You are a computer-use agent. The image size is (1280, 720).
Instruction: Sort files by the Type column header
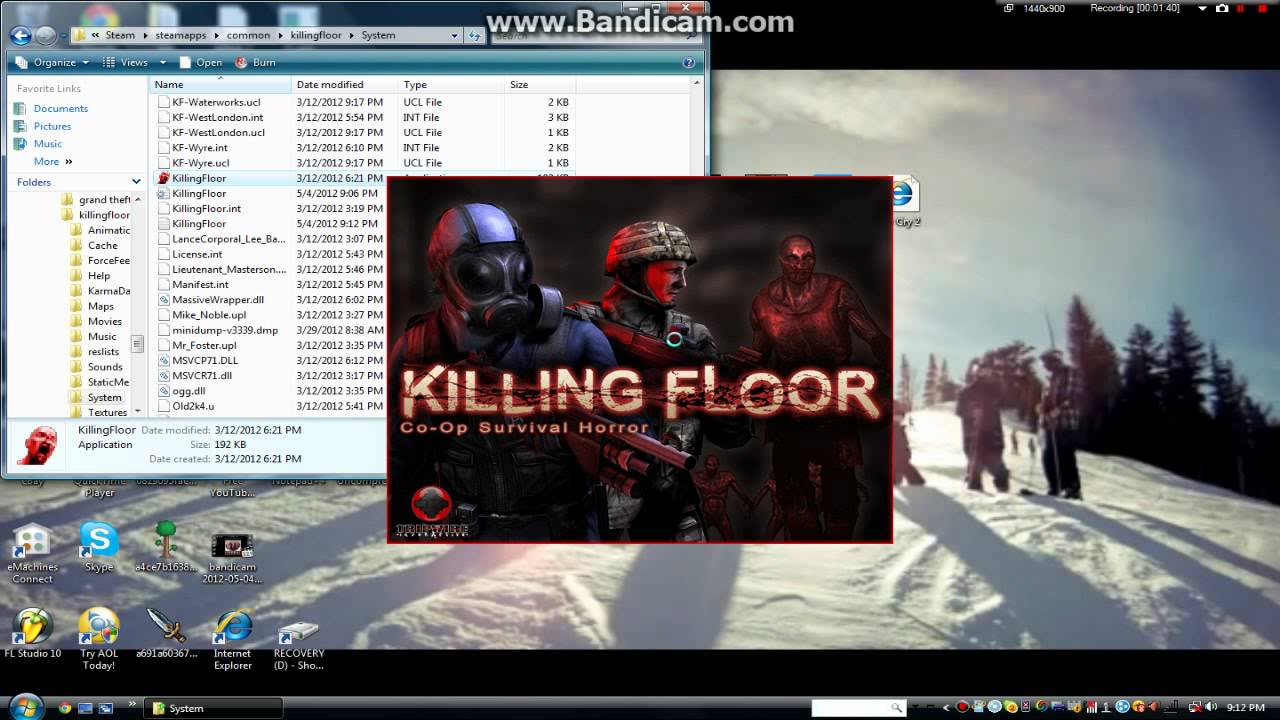pyautogui.click(x=452, y=85)
